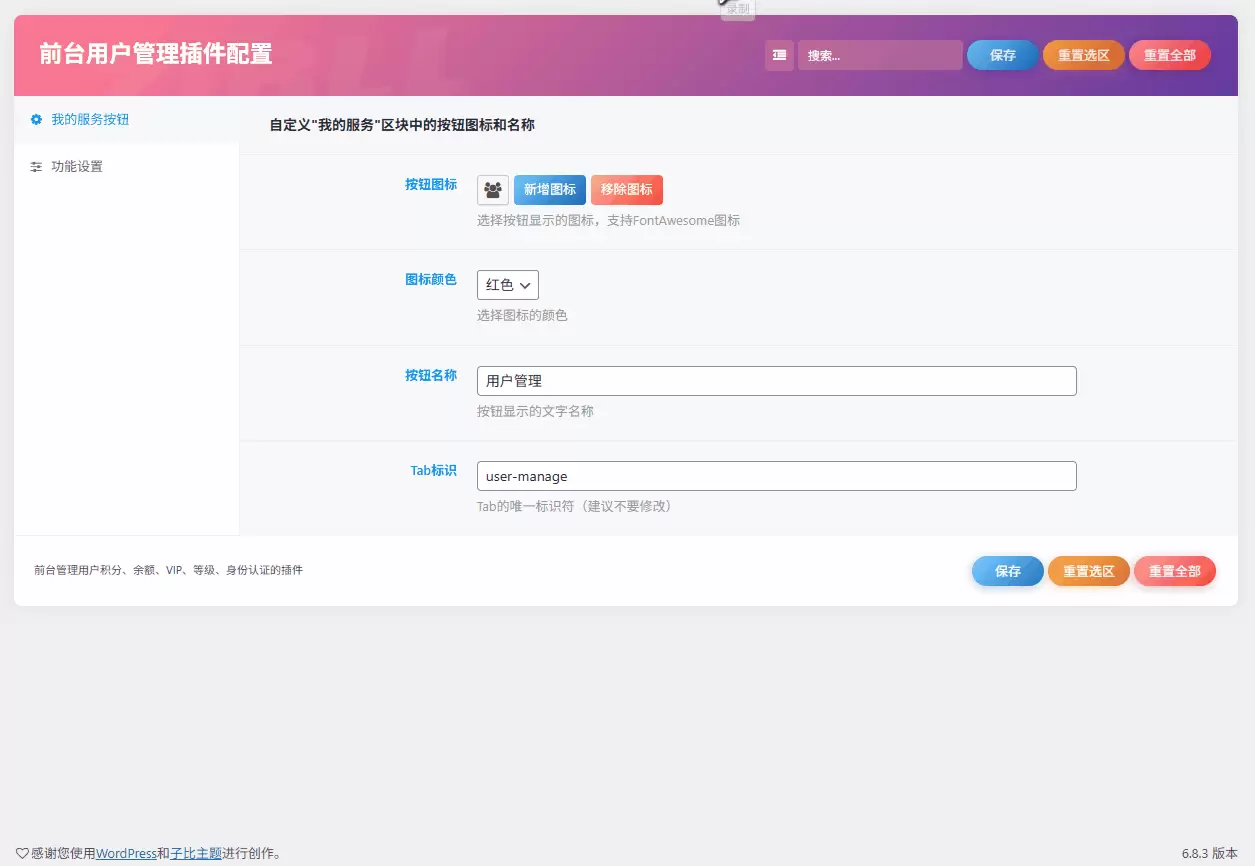Click the 新增图标 button
The height and width of the screenshot is (866, 1255).
[549, 189]
